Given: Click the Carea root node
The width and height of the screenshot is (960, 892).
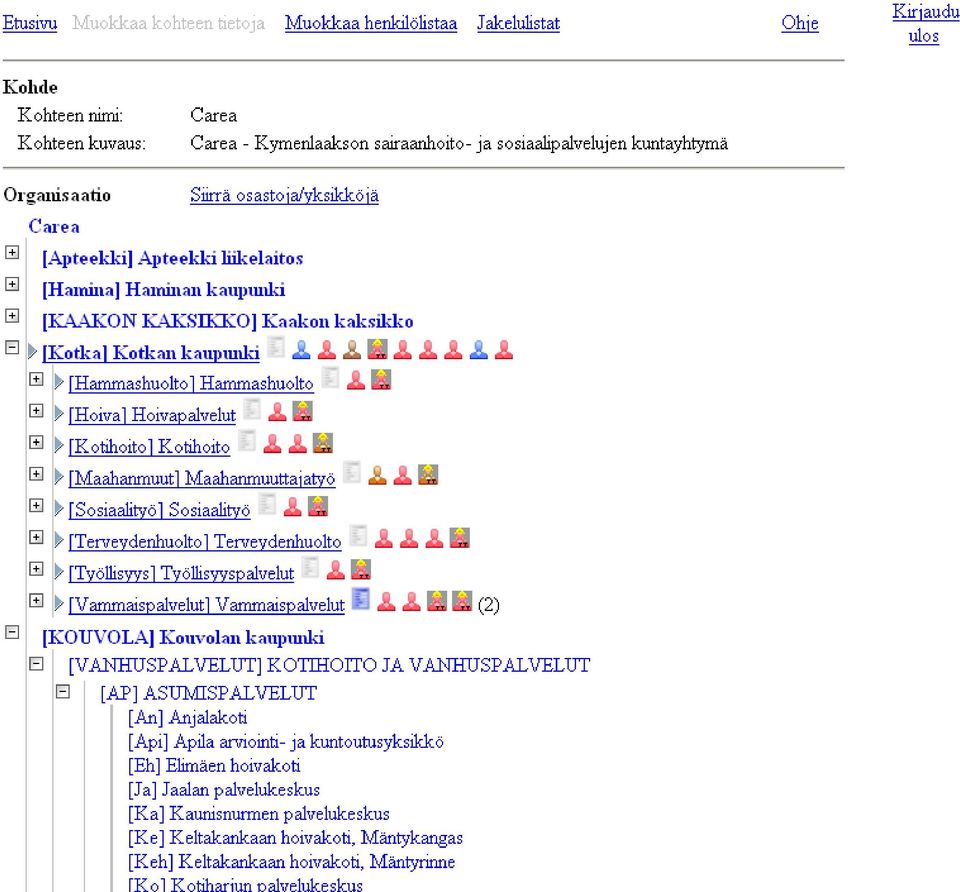Looking at the screenshot, I should coord(54,227).
